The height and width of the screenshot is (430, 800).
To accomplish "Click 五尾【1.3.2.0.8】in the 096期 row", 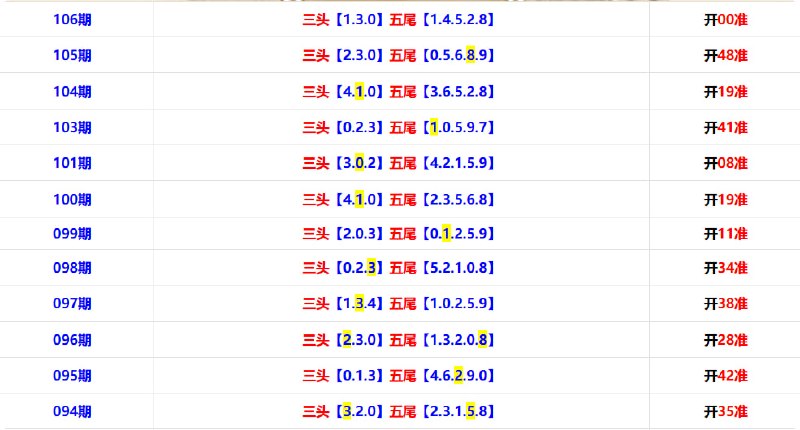I will (442, 340).
